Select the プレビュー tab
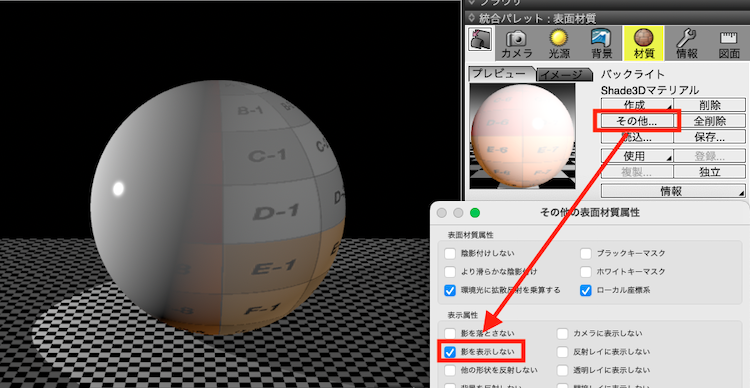This screenshot has width=750, height=388. 499,74
